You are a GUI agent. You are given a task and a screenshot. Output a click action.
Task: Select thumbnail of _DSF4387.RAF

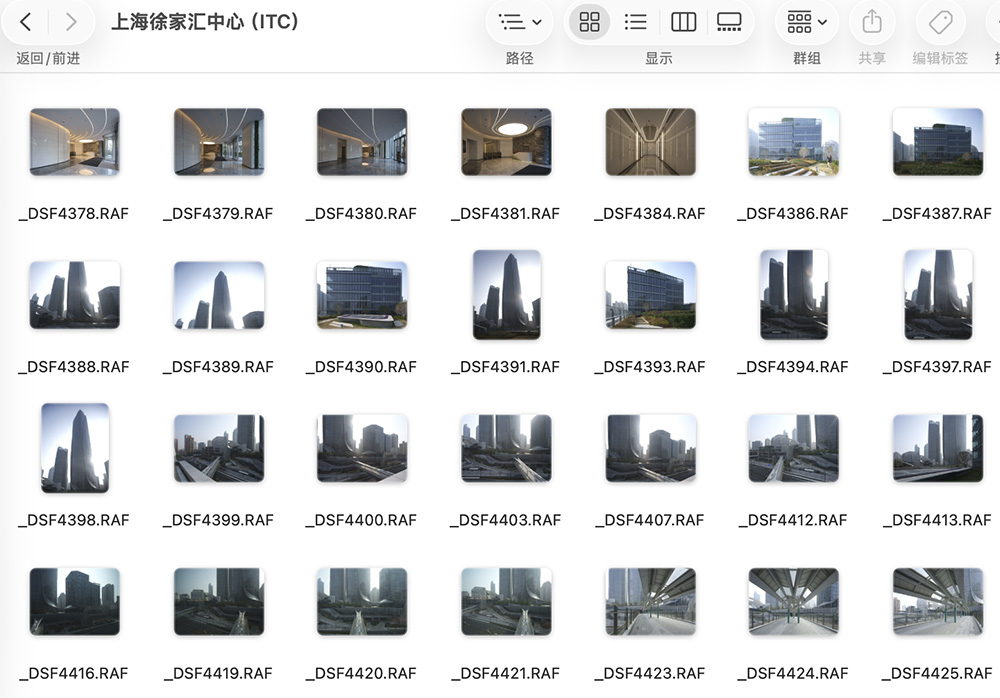[x=938, y=142]
